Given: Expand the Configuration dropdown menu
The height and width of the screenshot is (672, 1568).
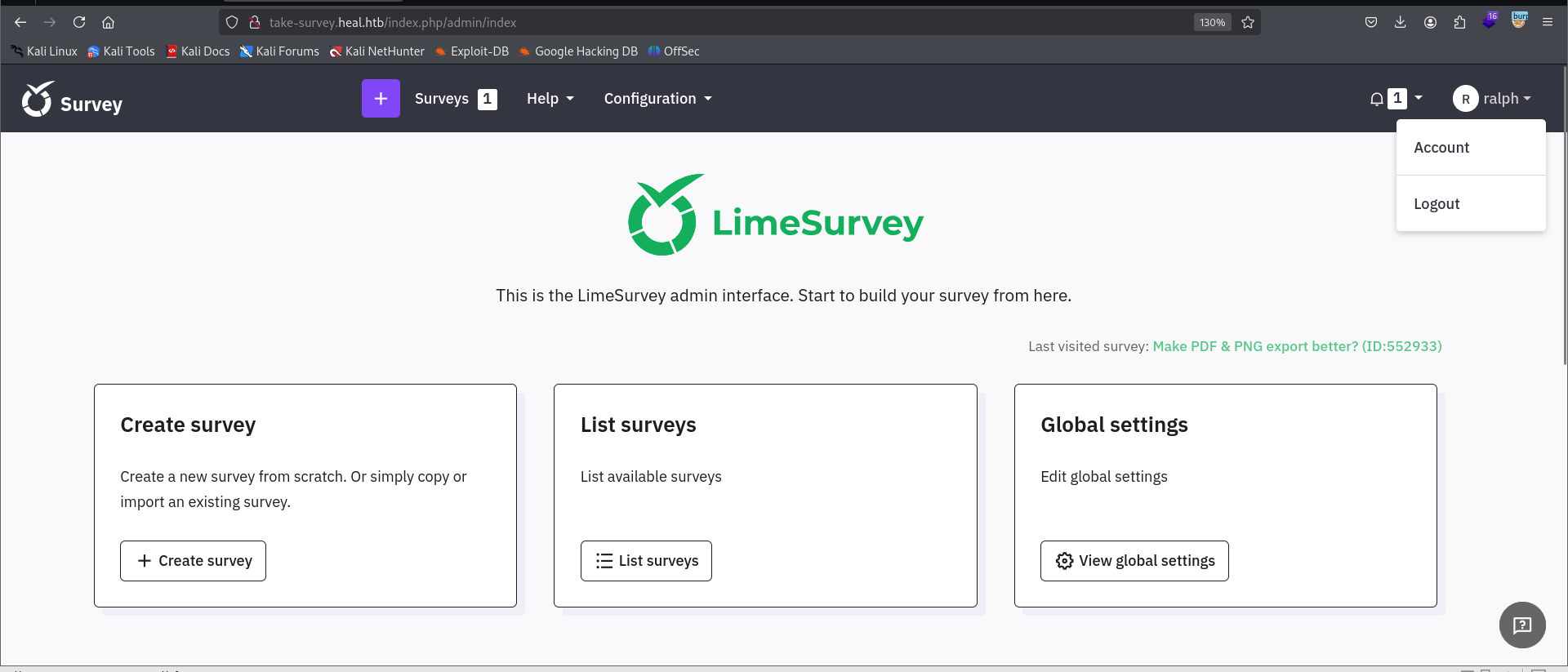Looking at the screenshot, I should [658, 99].
